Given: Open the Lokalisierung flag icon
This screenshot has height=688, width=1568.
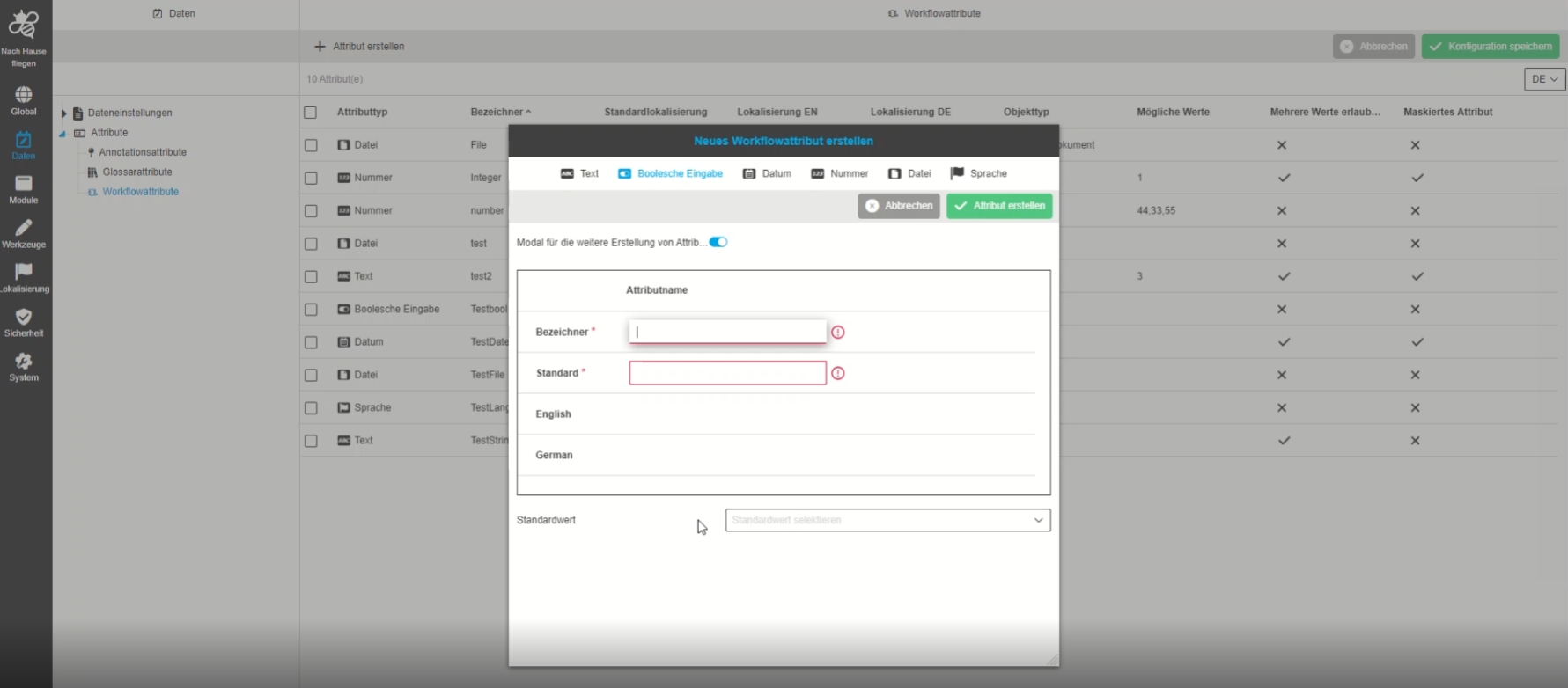Looking at the screenshot, I should coord(24,271).
